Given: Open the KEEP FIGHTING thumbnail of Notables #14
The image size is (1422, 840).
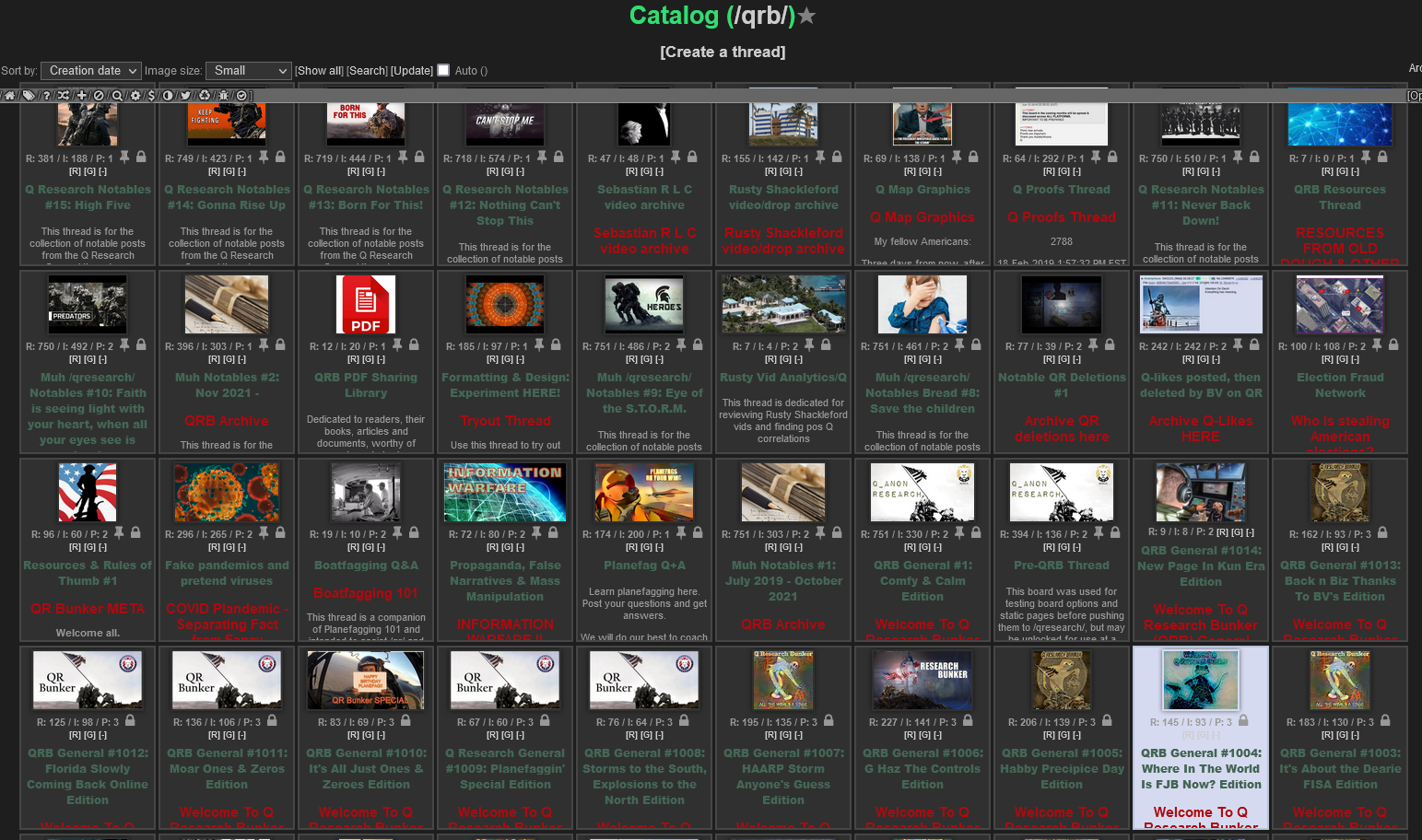Looking at the screenshot, I should (227, 125).
